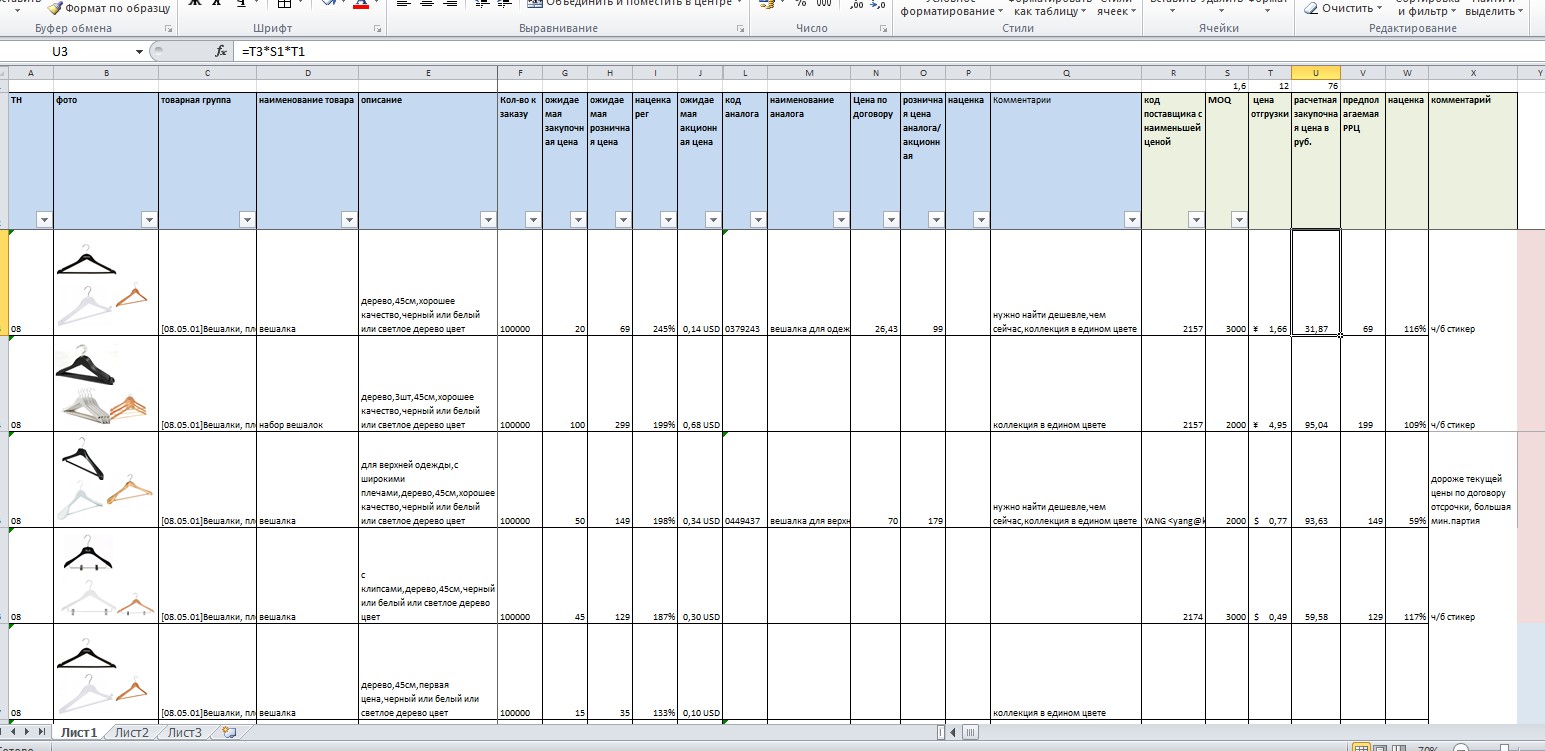The height and width of the screenshot is (751, 1545).
Task: Open the filter dropdown for товарная группа
Action: (247, 219)
